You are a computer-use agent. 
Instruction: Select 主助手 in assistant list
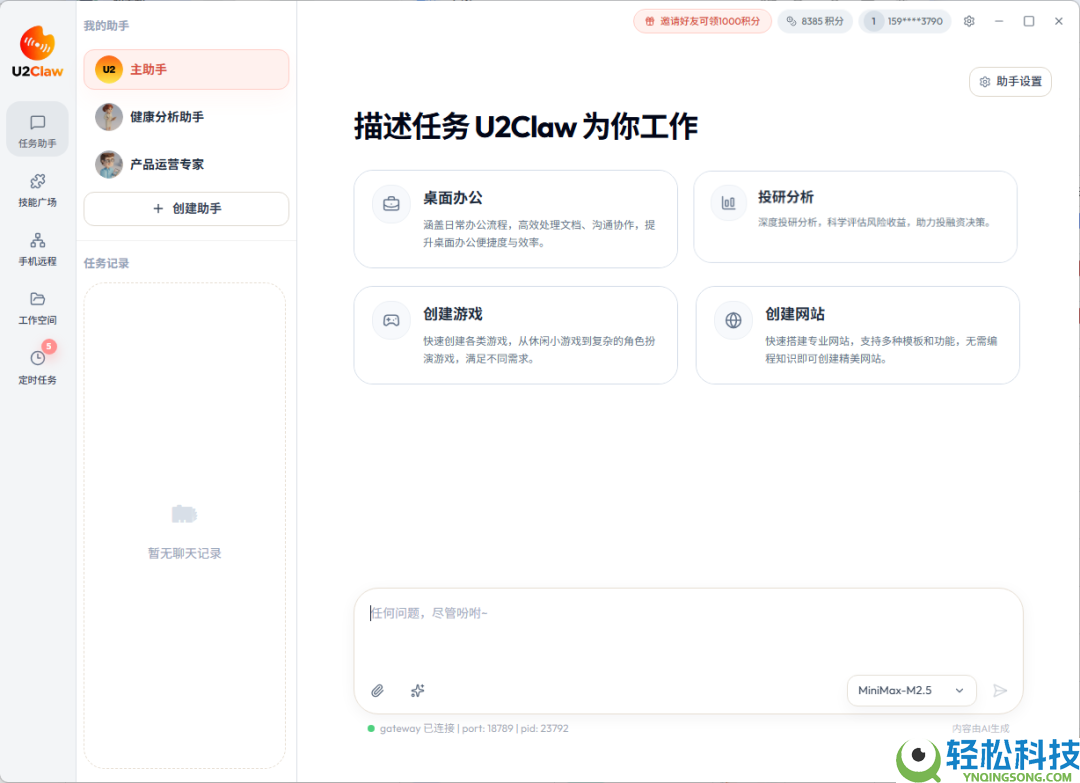coord(186,70)
